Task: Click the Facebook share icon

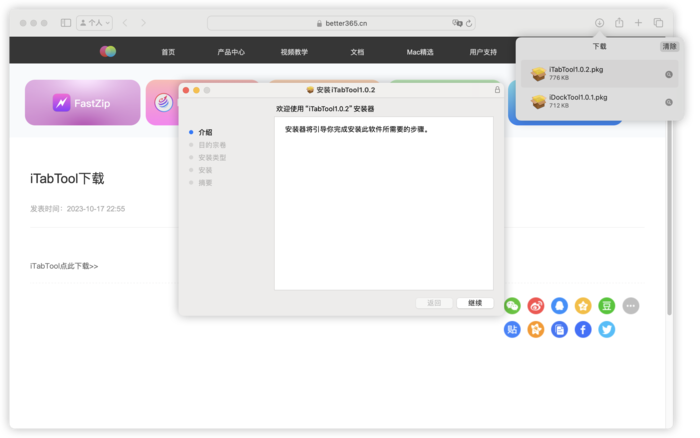Action: pos(583,329)
